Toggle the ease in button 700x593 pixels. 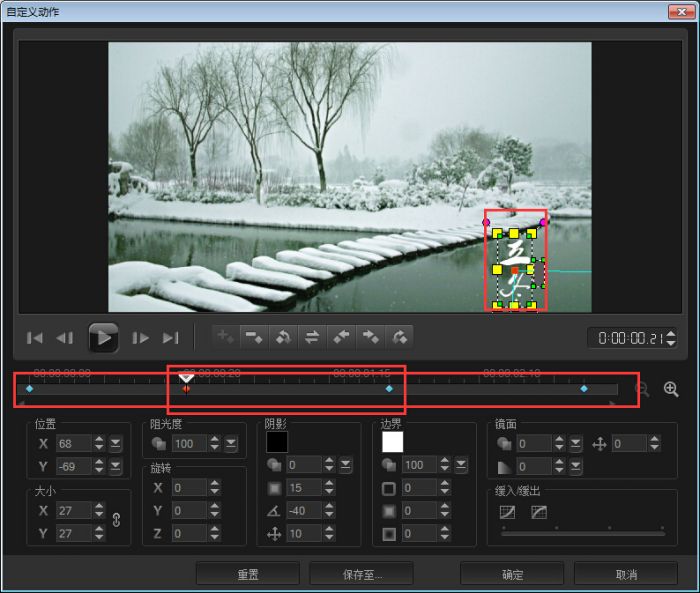(508, 512)
